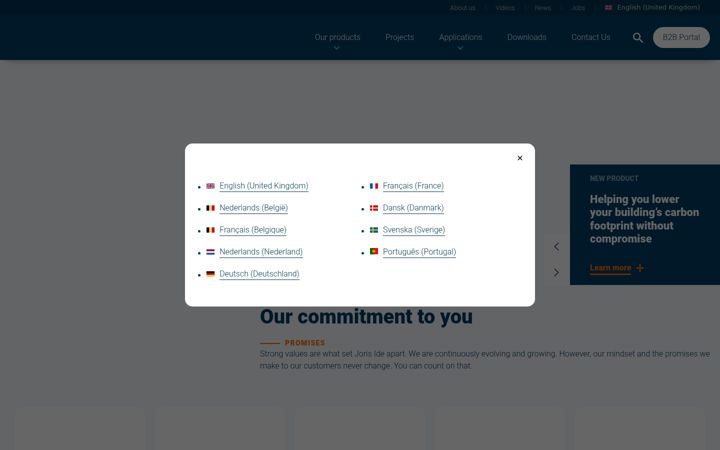The height and width of the screenshot is (450, 720).
Task: Open the search magnifier icon
Action: tap(637, 38)
